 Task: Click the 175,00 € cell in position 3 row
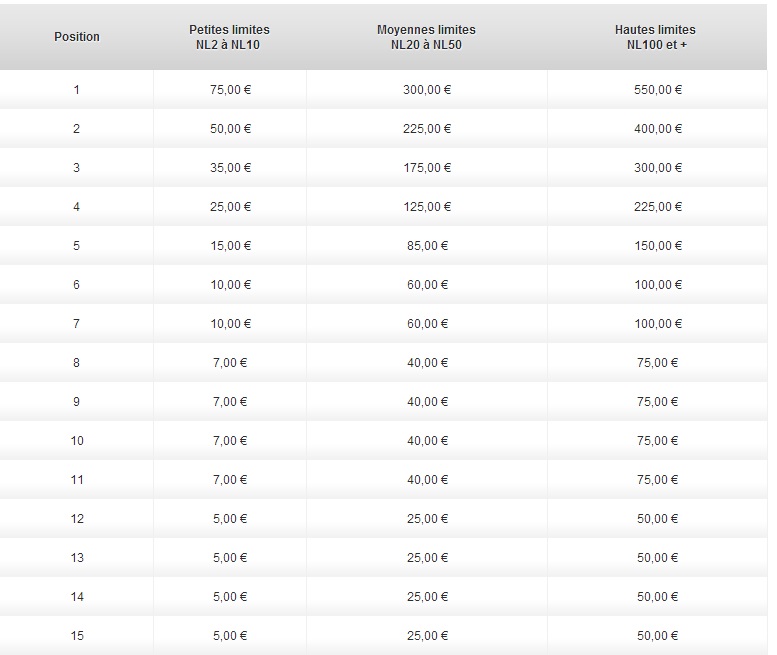click(x=427, y=168)
